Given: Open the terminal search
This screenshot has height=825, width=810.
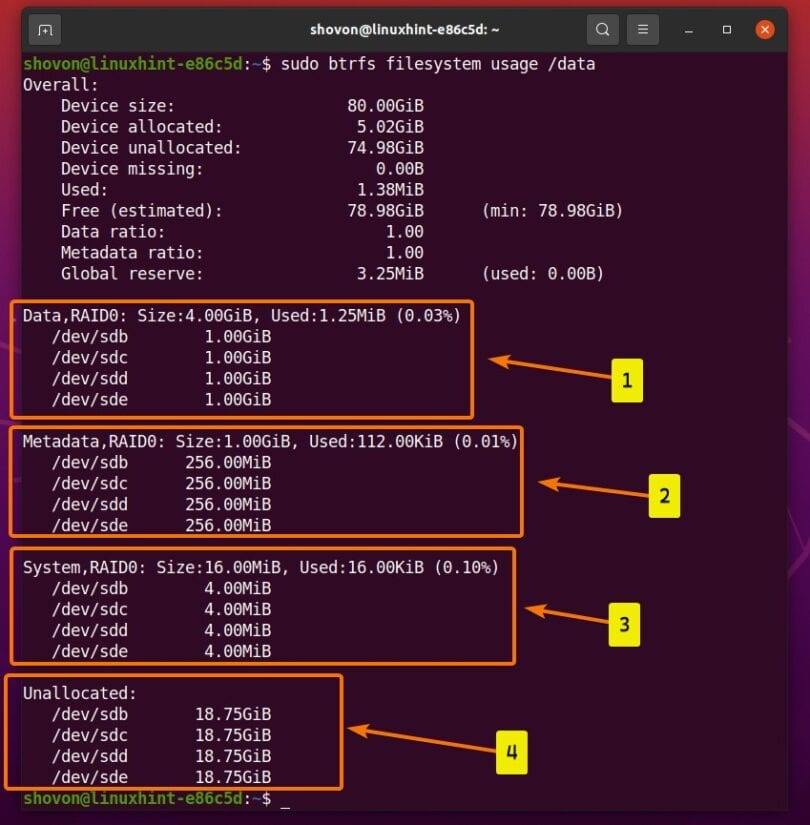Looking at the screenshot, I should click(x=602, y=29).
